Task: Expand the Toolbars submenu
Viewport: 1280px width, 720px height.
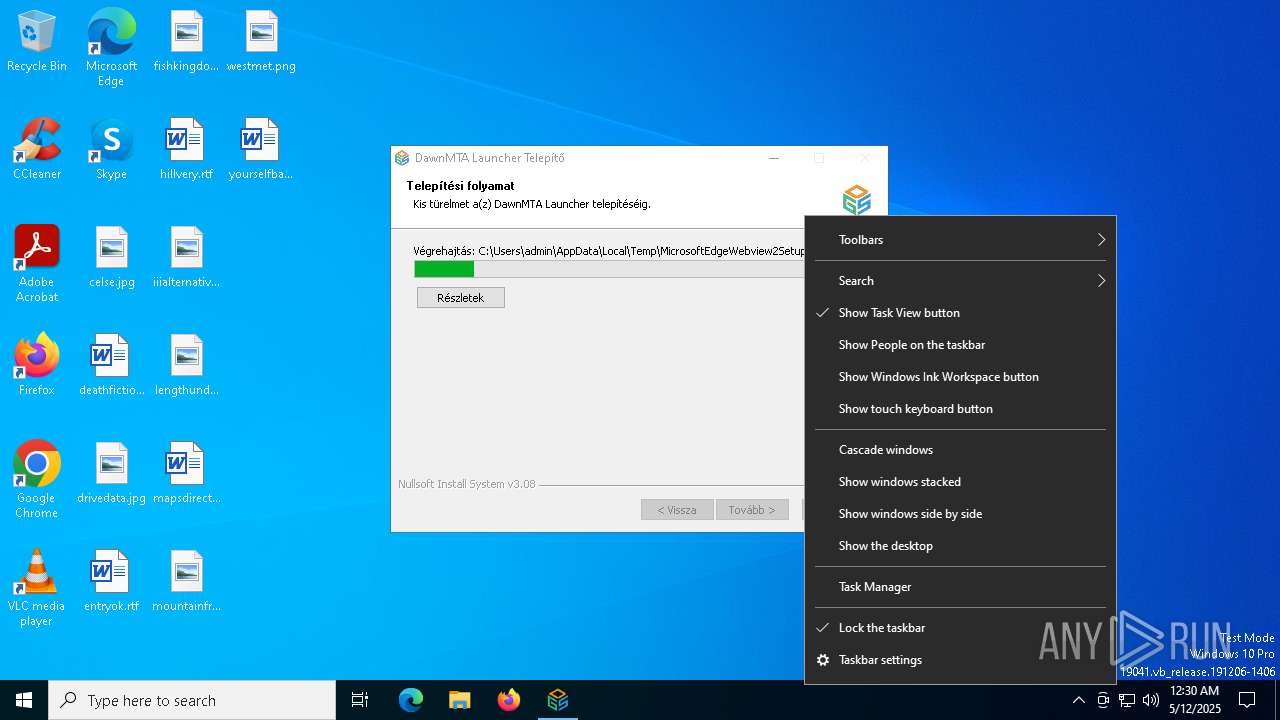Action: 960,240
